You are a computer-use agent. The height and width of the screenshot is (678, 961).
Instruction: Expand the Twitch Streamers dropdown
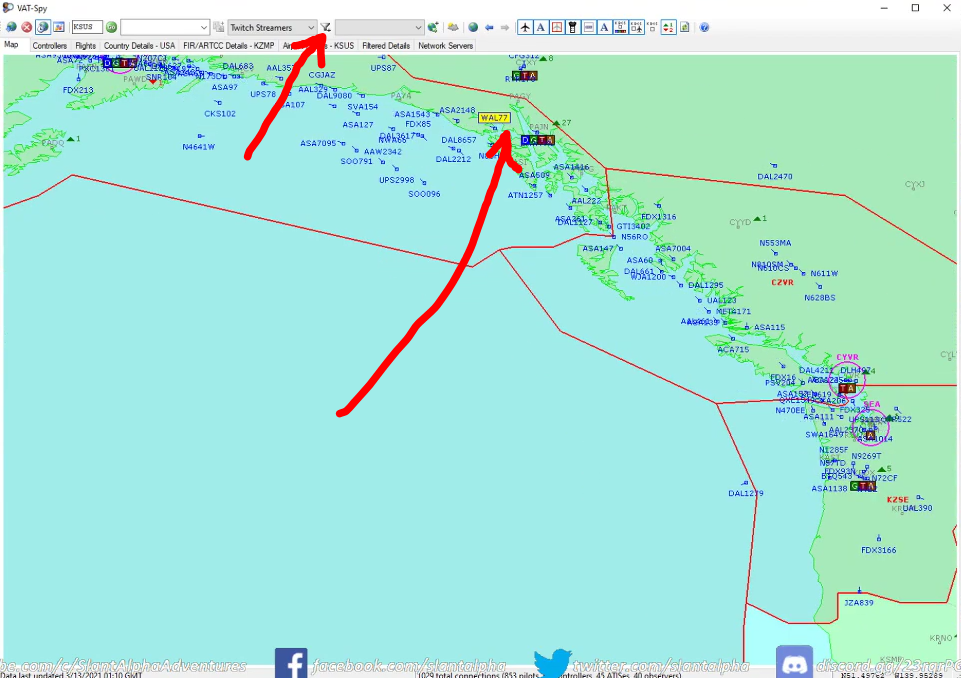[x=311, y=27]
